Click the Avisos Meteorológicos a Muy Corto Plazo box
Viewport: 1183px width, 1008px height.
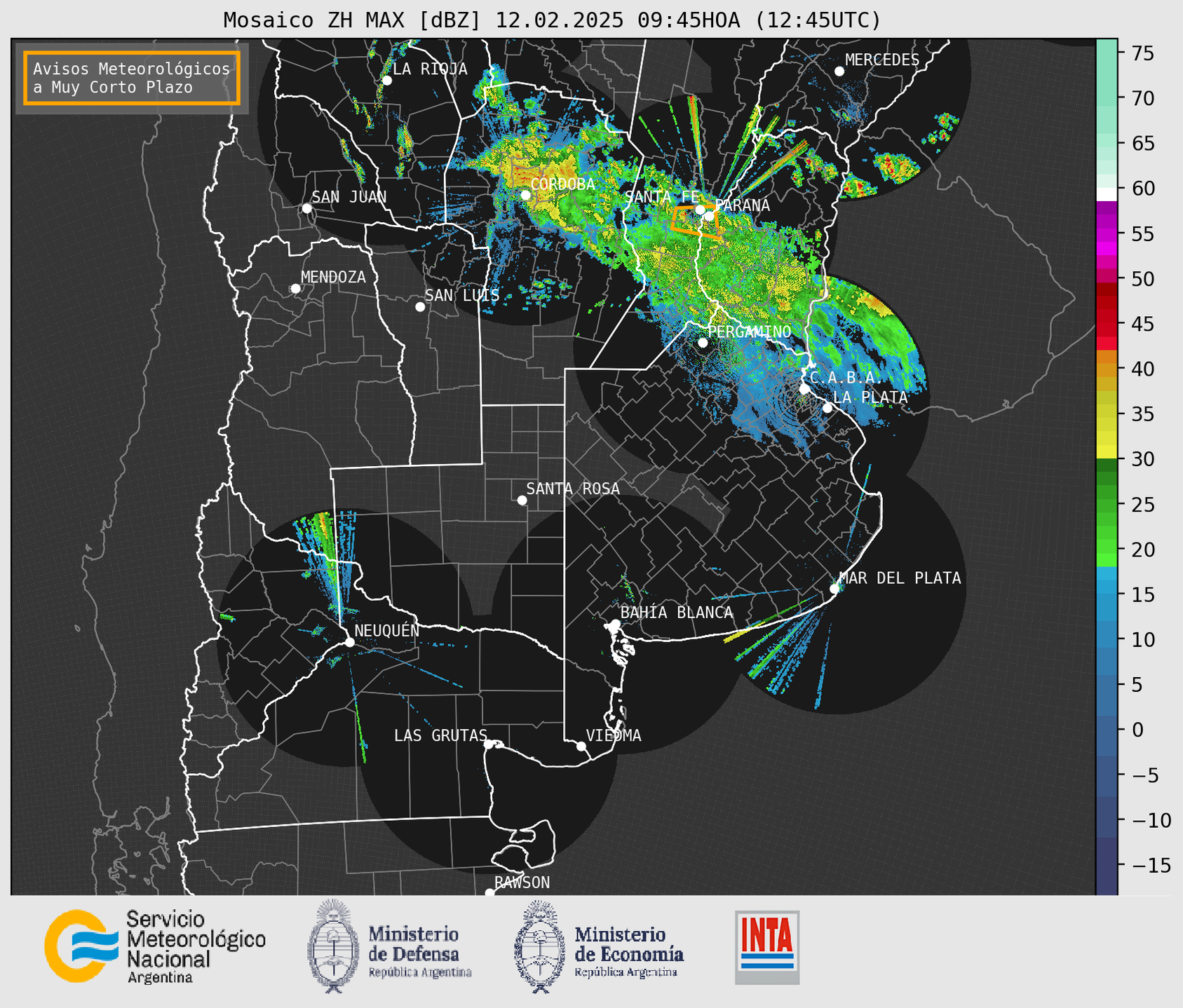132,78
